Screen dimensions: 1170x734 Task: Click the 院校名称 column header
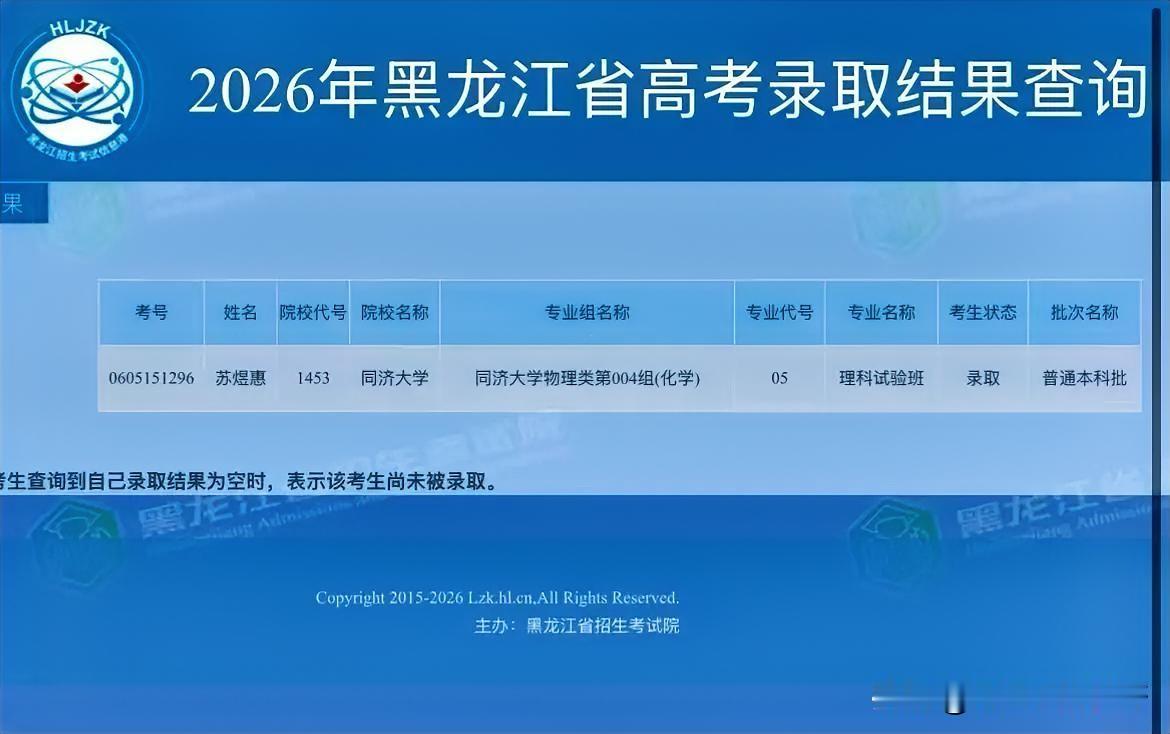coord(395,313)
